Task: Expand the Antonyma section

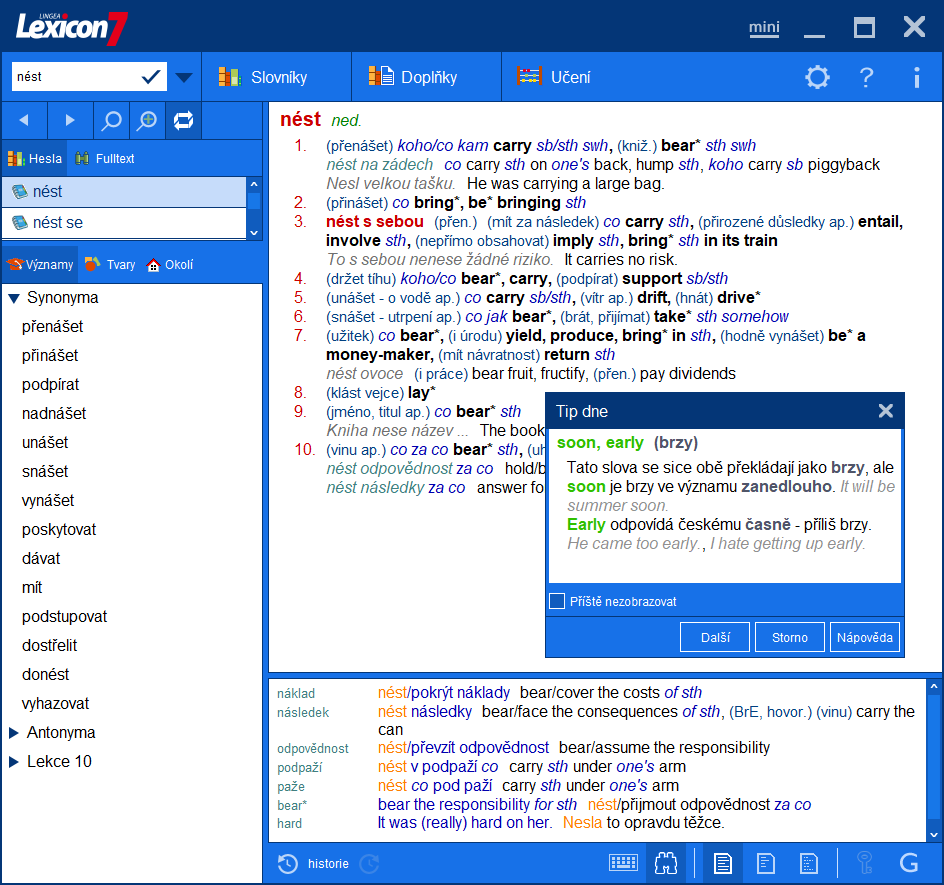Action: click(x=14, y=733)
